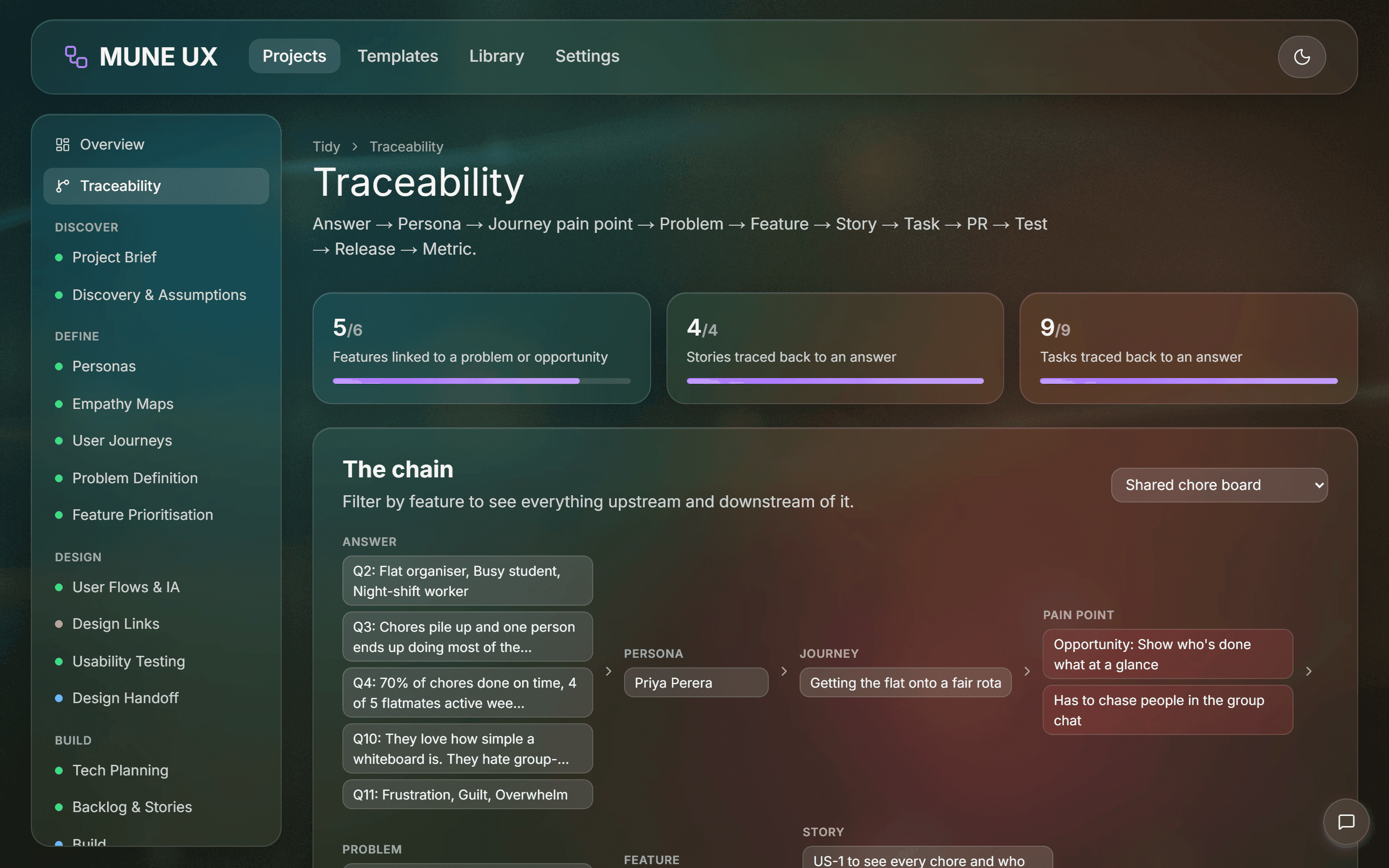Select Feature Prioritisation in the sidebar
This screenshot has height=868, width=1389.
(x=156, y=515)
